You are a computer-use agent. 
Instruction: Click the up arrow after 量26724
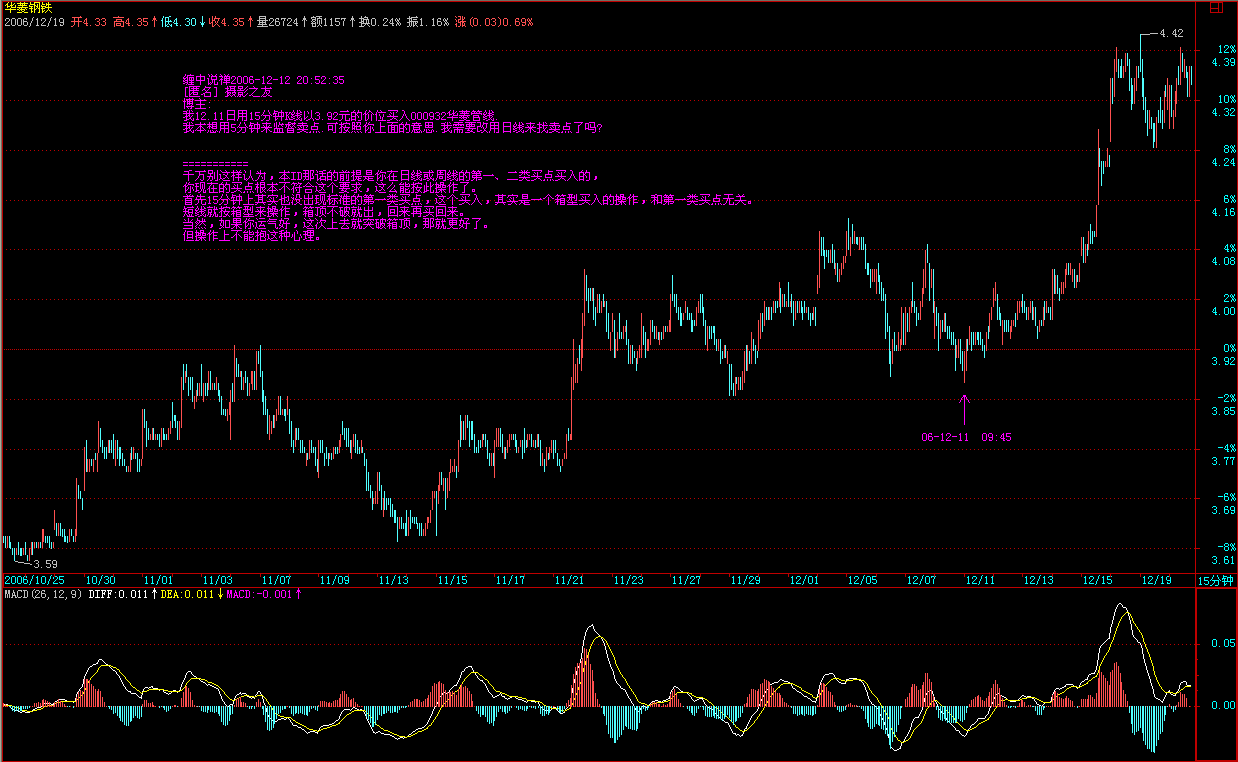click(303, 21)
